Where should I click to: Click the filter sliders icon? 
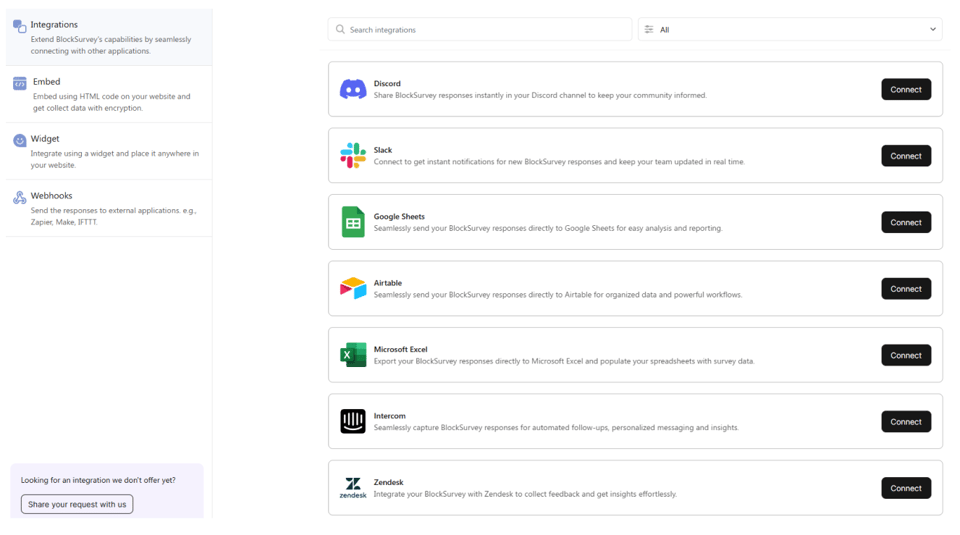[649, 29]
